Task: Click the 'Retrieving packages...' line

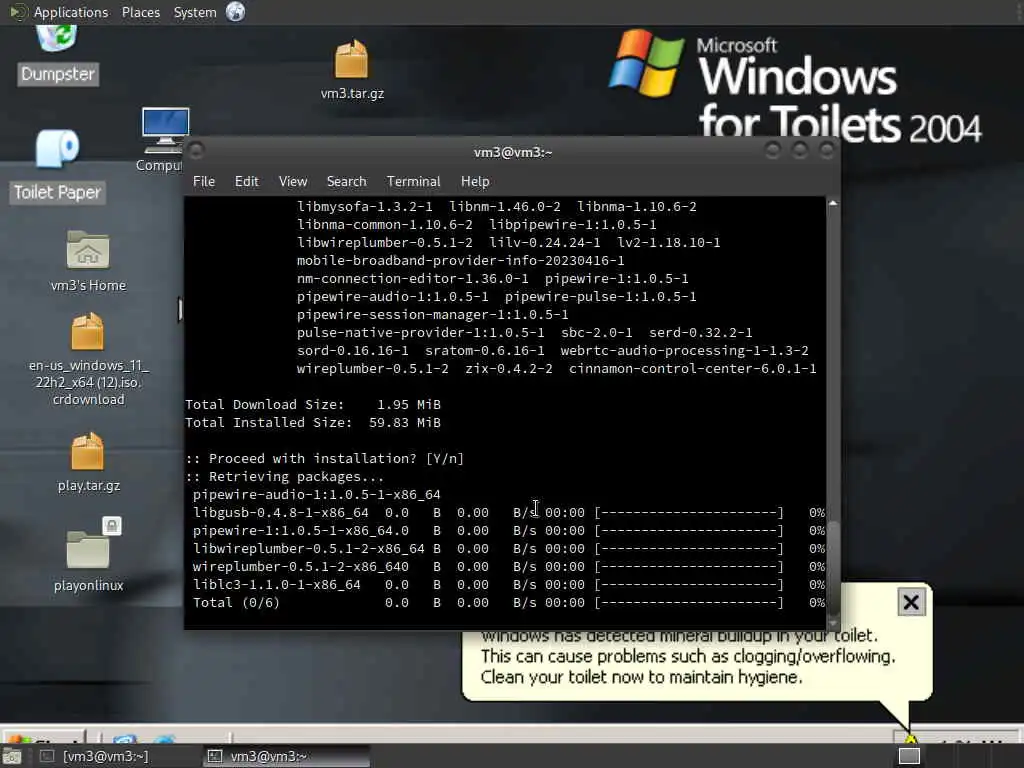Action: click(285, 477)
